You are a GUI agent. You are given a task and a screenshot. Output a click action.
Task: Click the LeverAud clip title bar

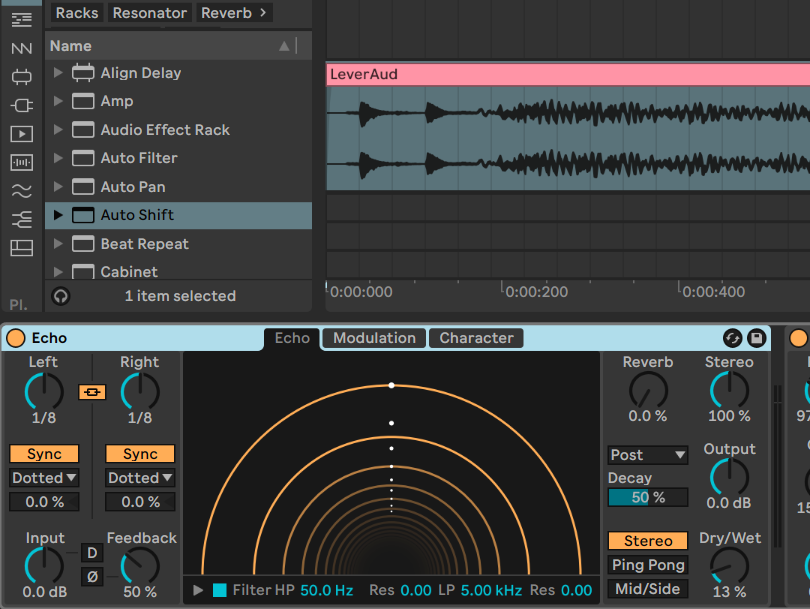click(x=568, y=74)
